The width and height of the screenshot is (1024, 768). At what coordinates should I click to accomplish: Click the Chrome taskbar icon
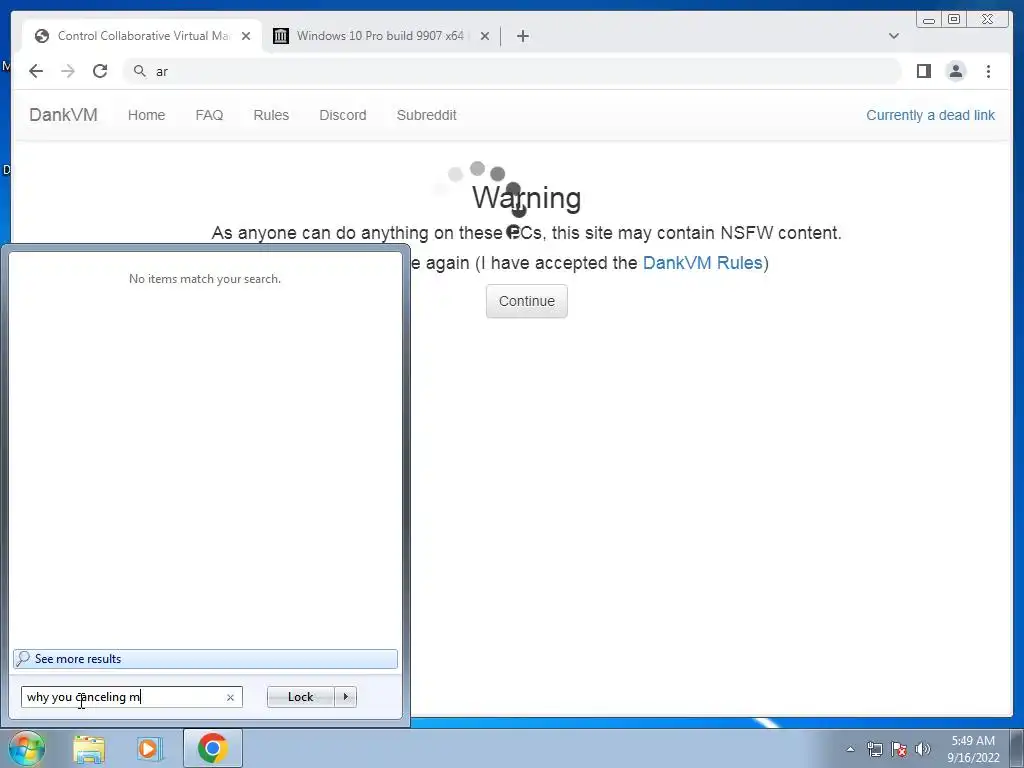click(x=212, y=748)
